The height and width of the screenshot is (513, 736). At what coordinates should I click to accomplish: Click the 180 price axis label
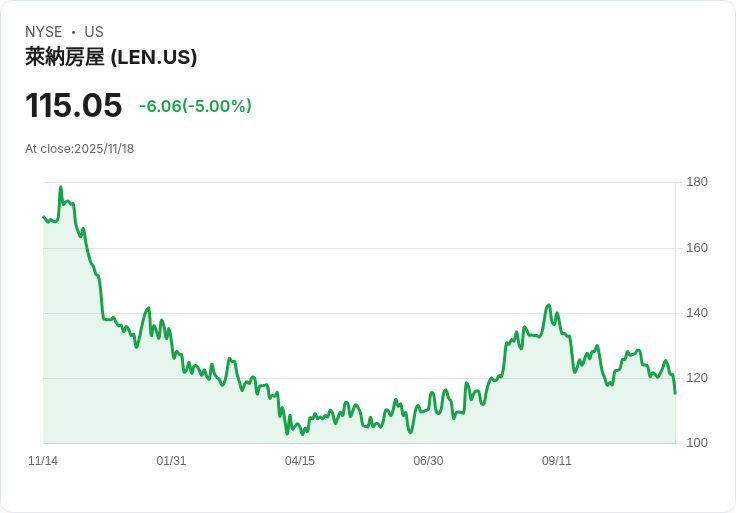[x=697, y=182]
